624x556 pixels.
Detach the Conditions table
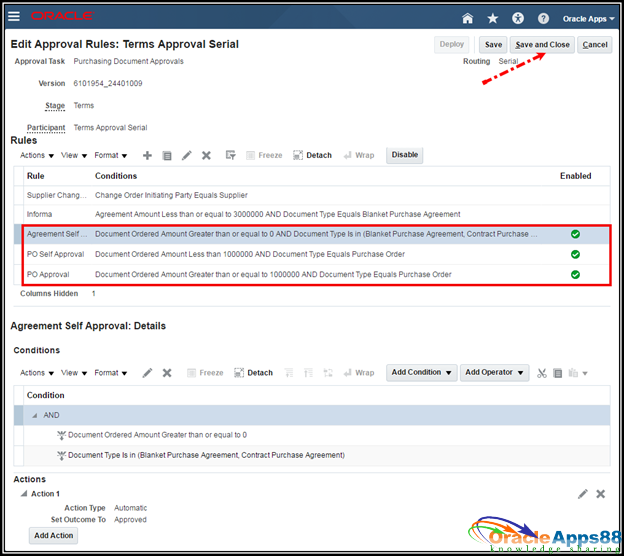(x=254, y=373)
